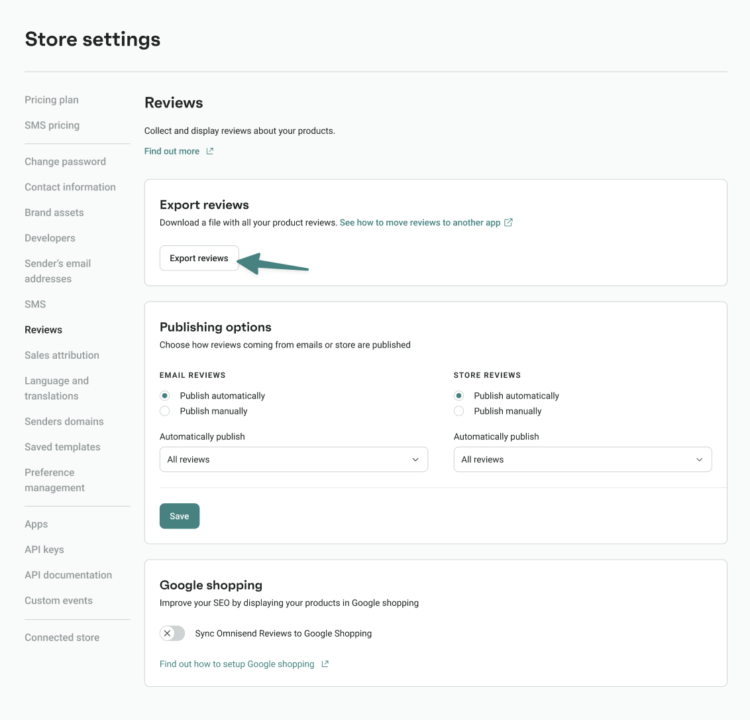Save publishing options

[x=179, y=516]
